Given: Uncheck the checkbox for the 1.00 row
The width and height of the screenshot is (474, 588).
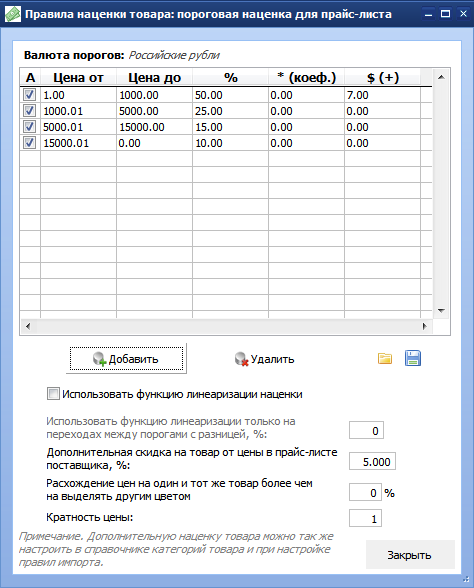Looking at the screenshot, I should pyautogui.click(x=30, y=95).
